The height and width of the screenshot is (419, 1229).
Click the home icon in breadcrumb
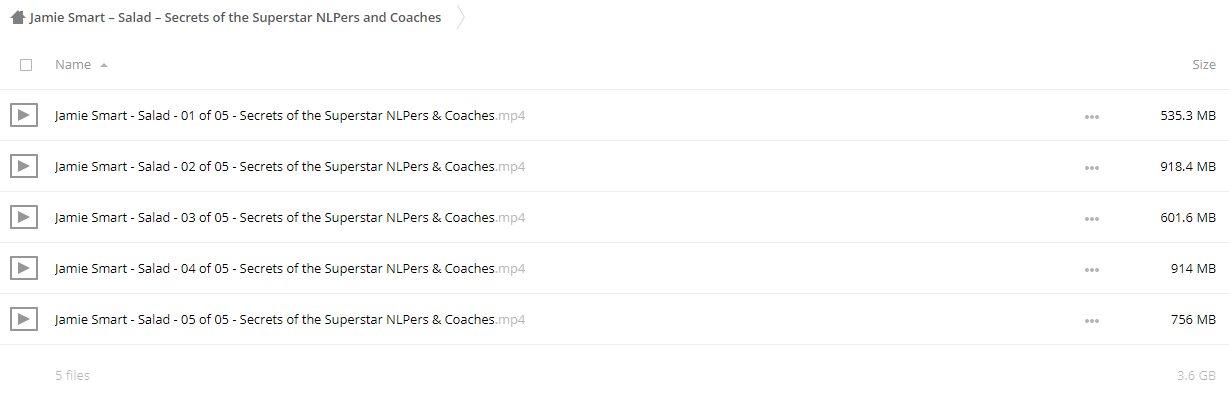(x=17, y=17)
